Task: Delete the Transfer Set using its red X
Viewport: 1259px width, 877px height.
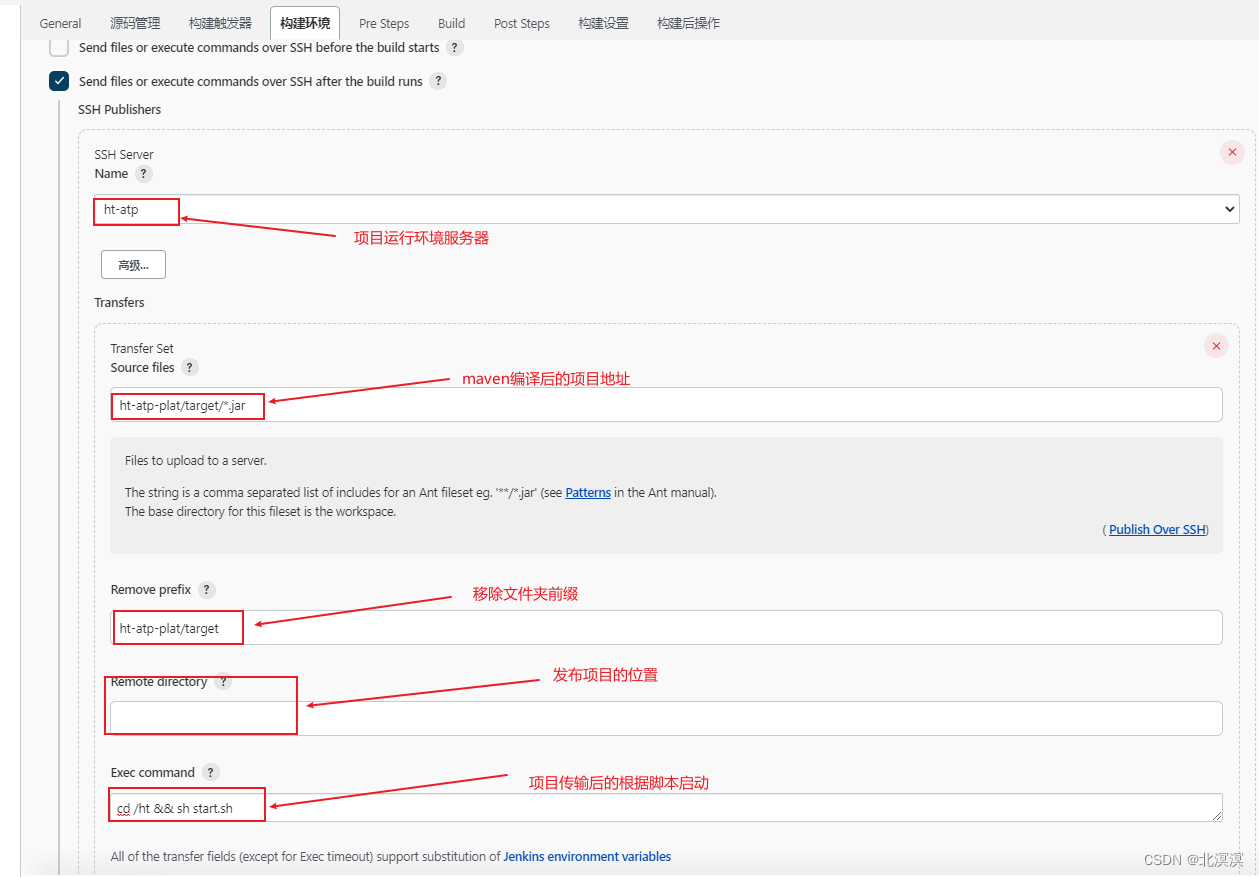Action: [x=1216, y=345]
